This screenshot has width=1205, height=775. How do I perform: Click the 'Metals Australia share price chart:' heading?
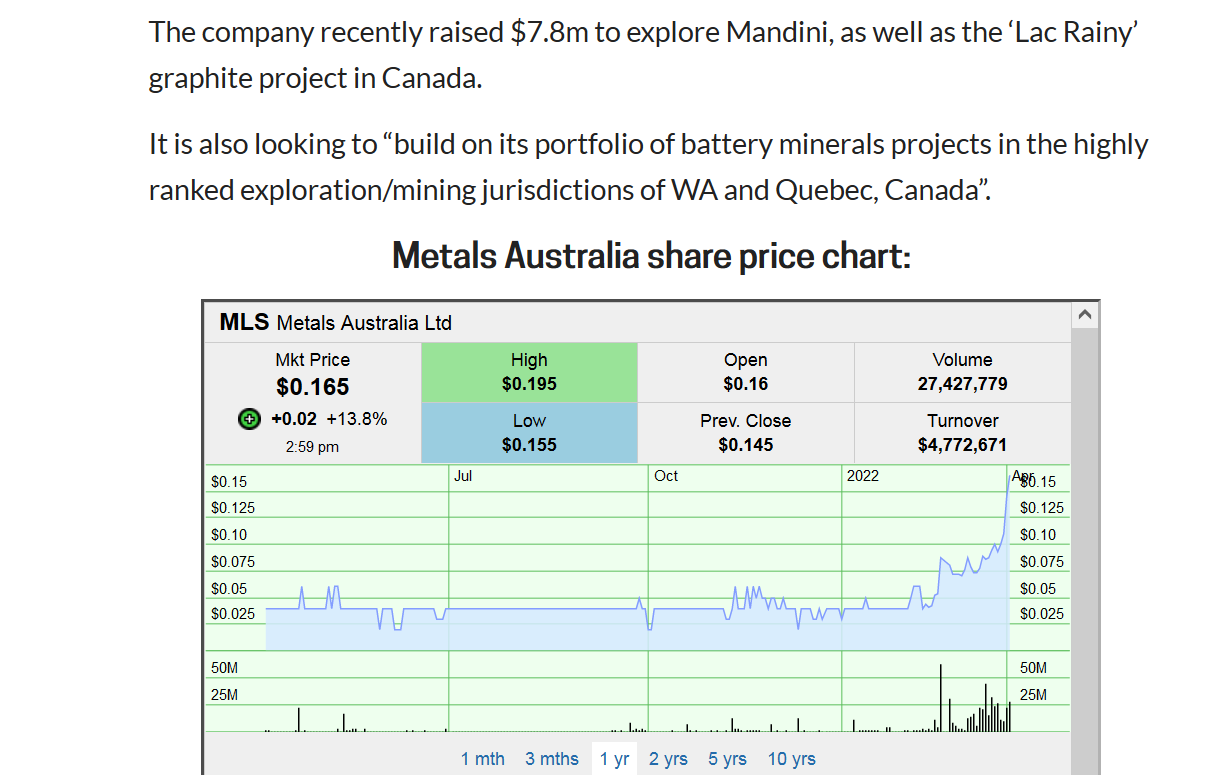(x=652, y=256)
